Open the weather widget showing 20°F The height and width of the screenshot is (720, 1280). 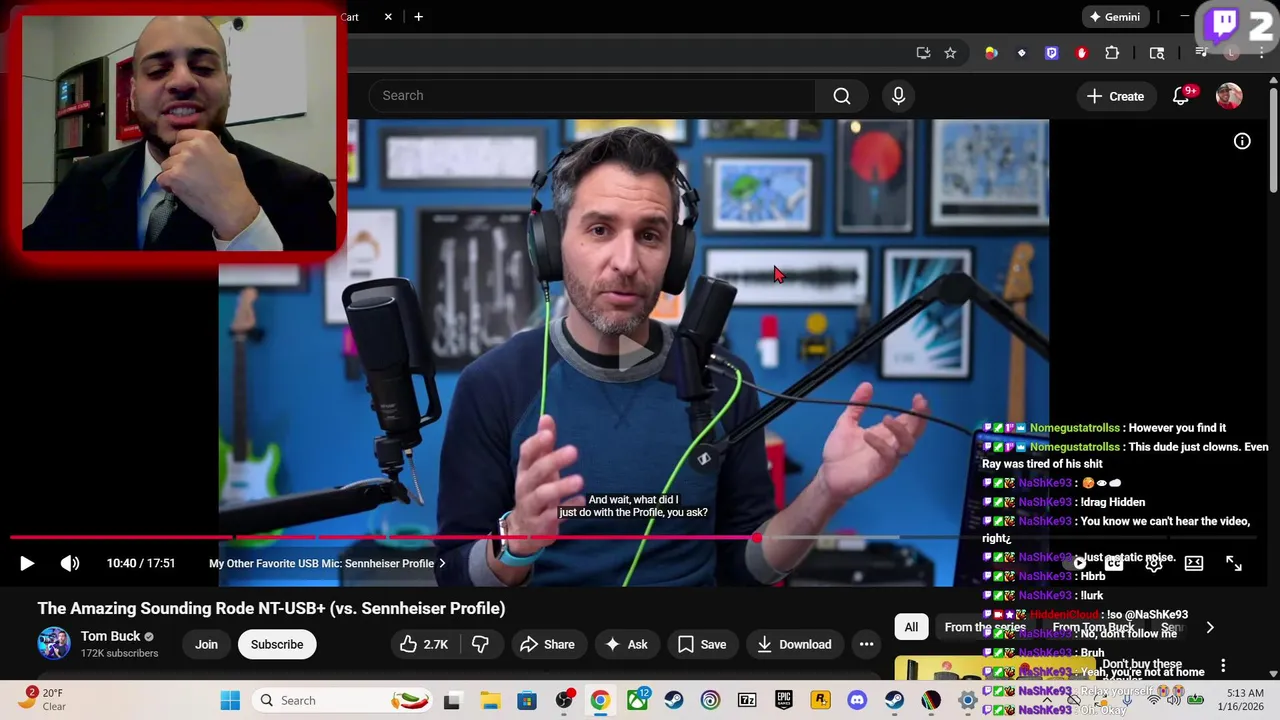click(x=41, y=699)
